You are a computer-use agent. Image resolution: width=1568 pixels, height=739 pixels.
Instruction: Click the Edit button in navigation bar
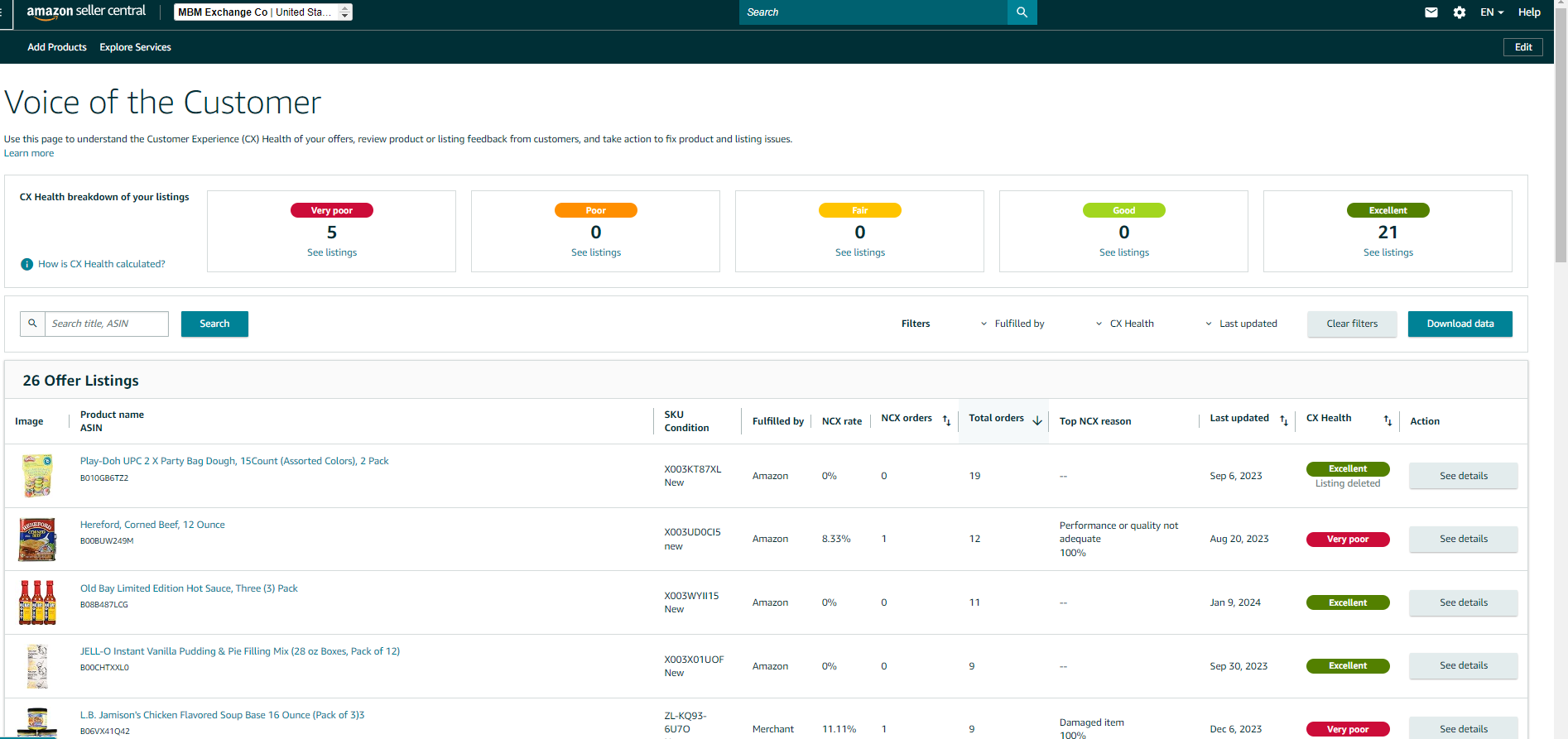(1523, 47)
